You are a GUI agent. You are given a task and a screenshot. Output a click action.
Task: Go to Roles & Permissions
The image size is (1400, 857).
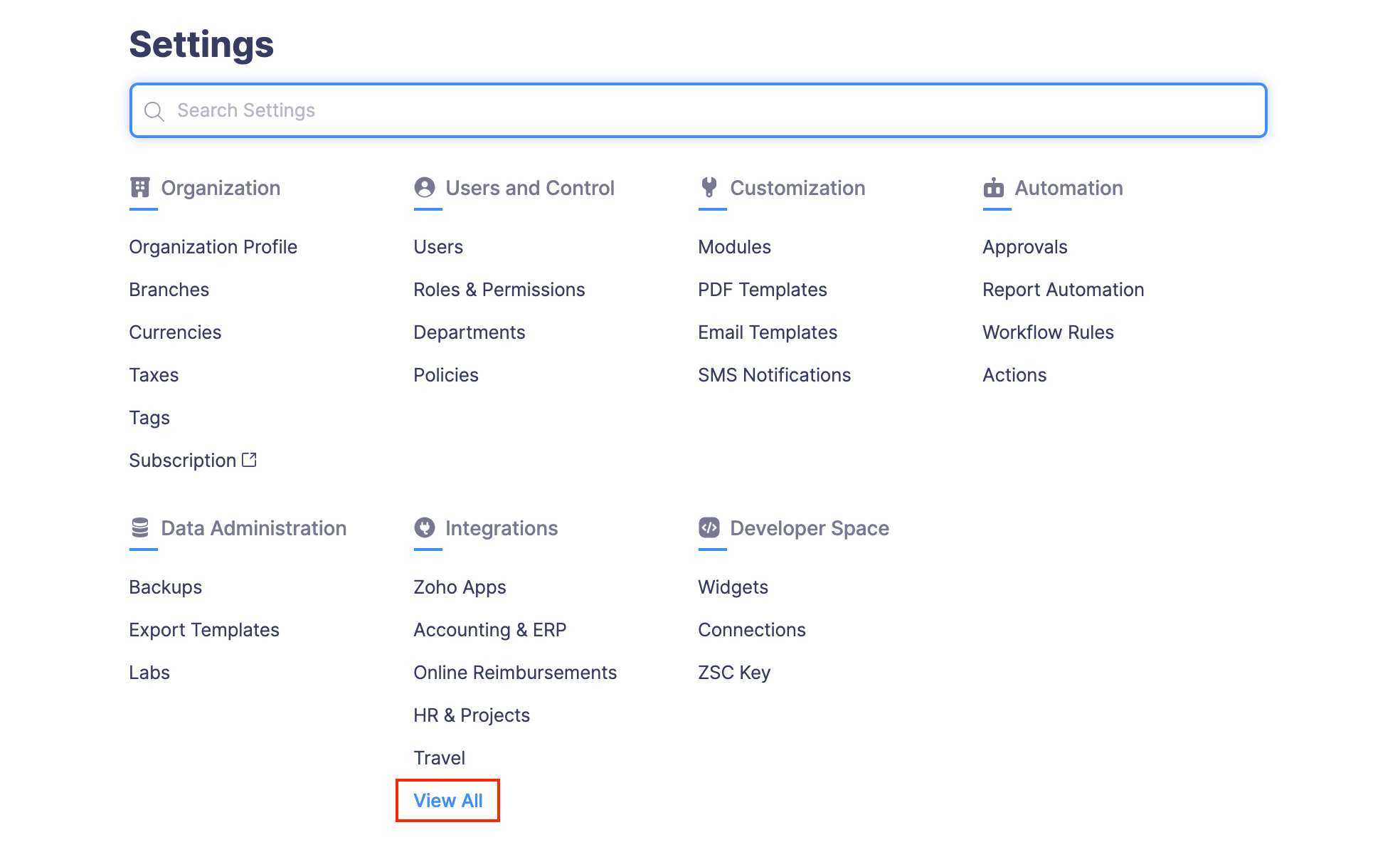[499, 290]
